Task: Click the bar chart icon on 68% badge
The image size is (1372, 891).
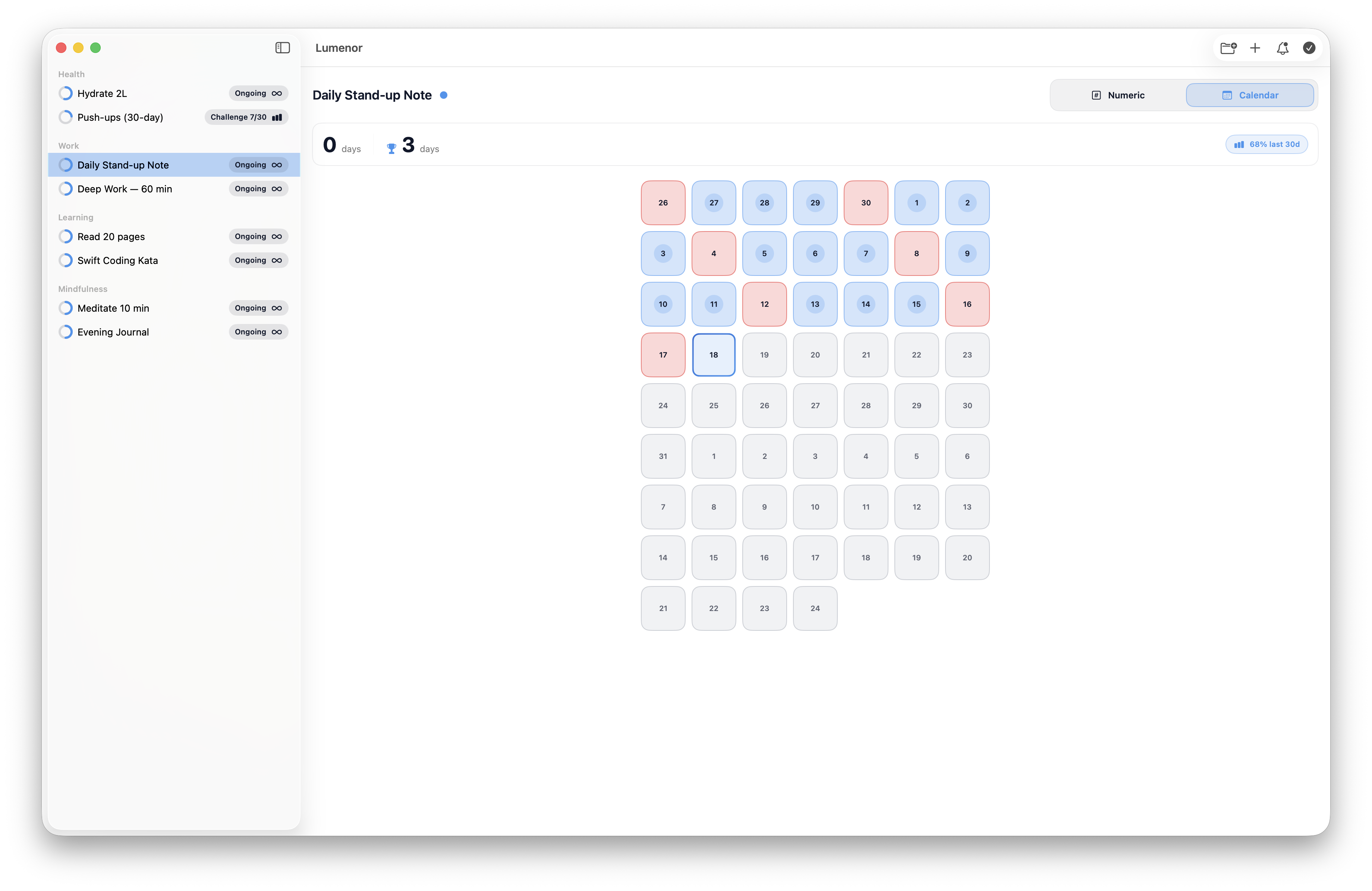Action: point(1240,144)
